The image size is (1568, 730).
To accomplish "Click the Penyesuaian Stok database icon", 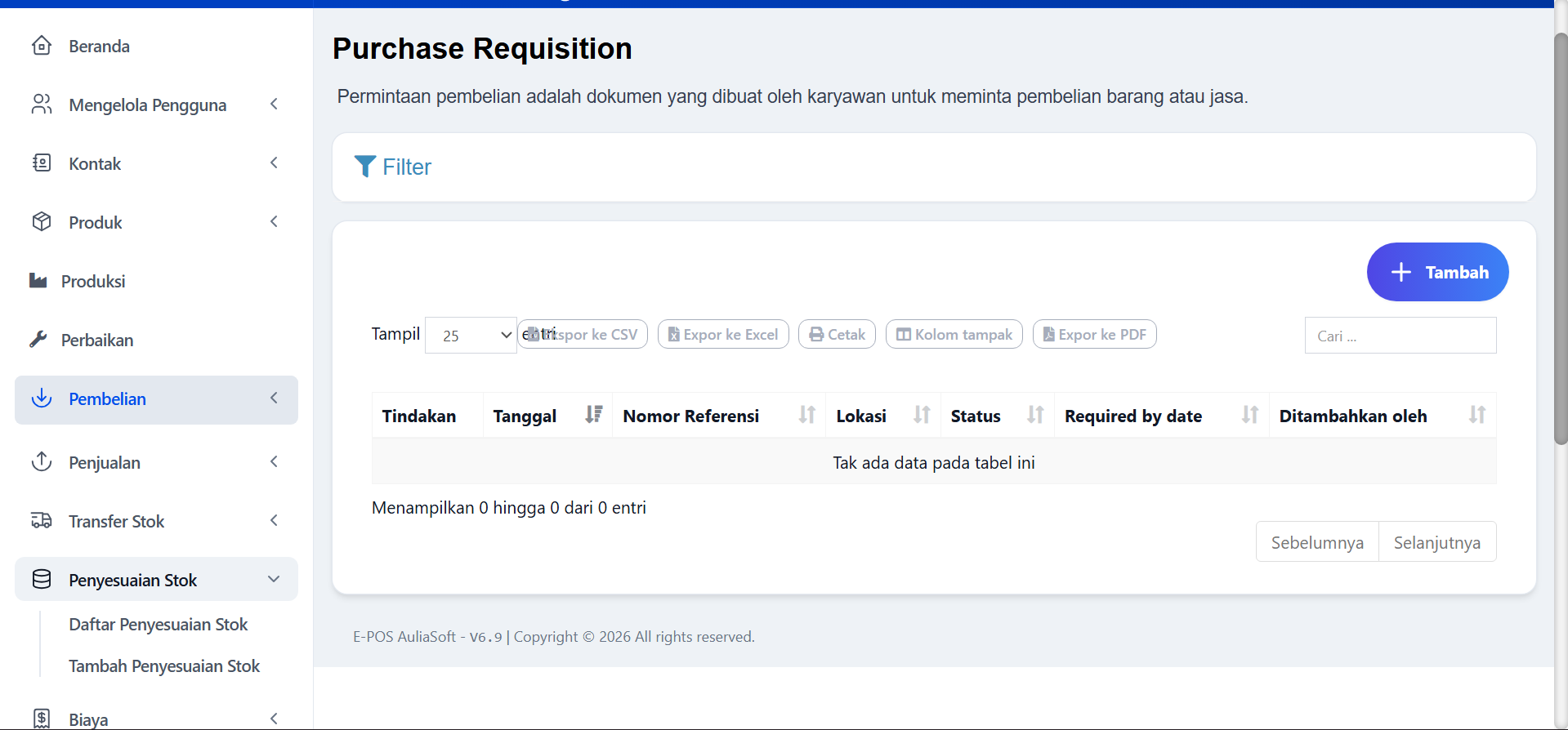I will [42, 580].
